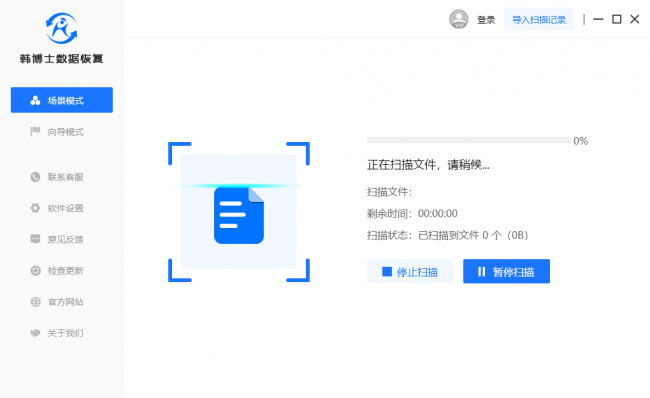Screen dimensions: 650x398
Task: Close the data recovery window
Action: click(x=635, y=19)
